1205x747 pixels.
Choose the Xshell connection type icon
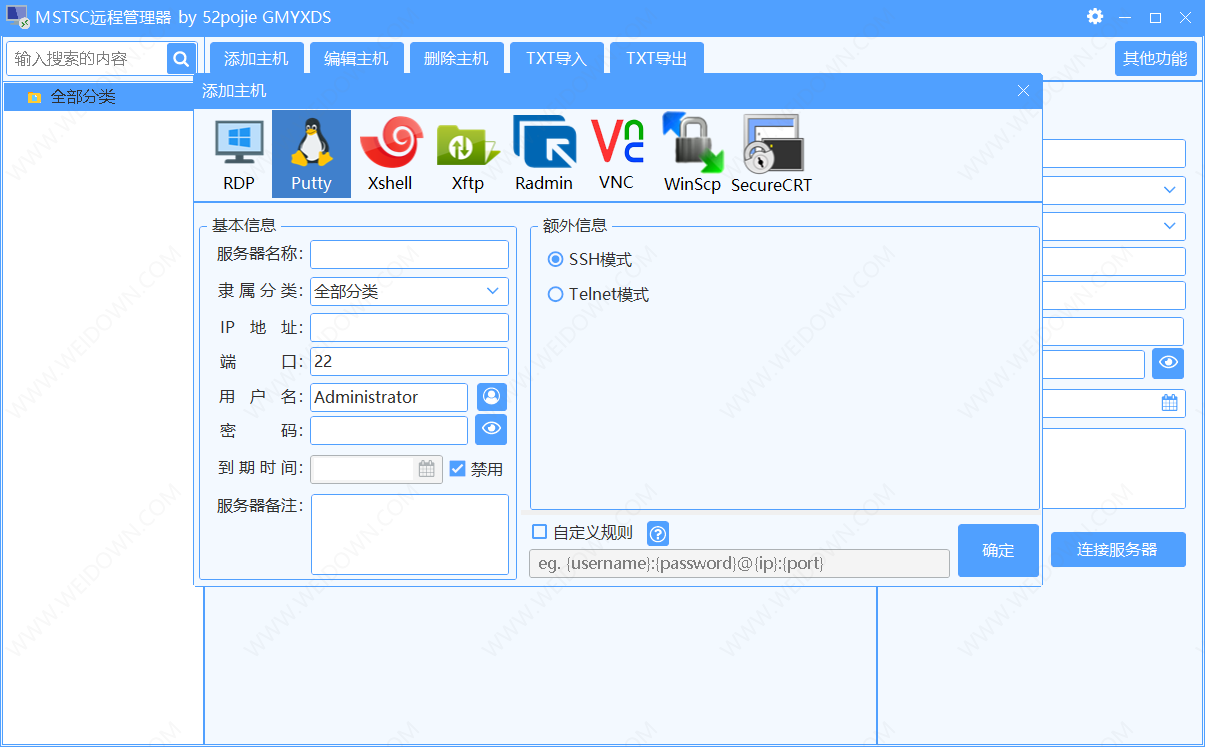pyautogui.click(x=390, y=154)
